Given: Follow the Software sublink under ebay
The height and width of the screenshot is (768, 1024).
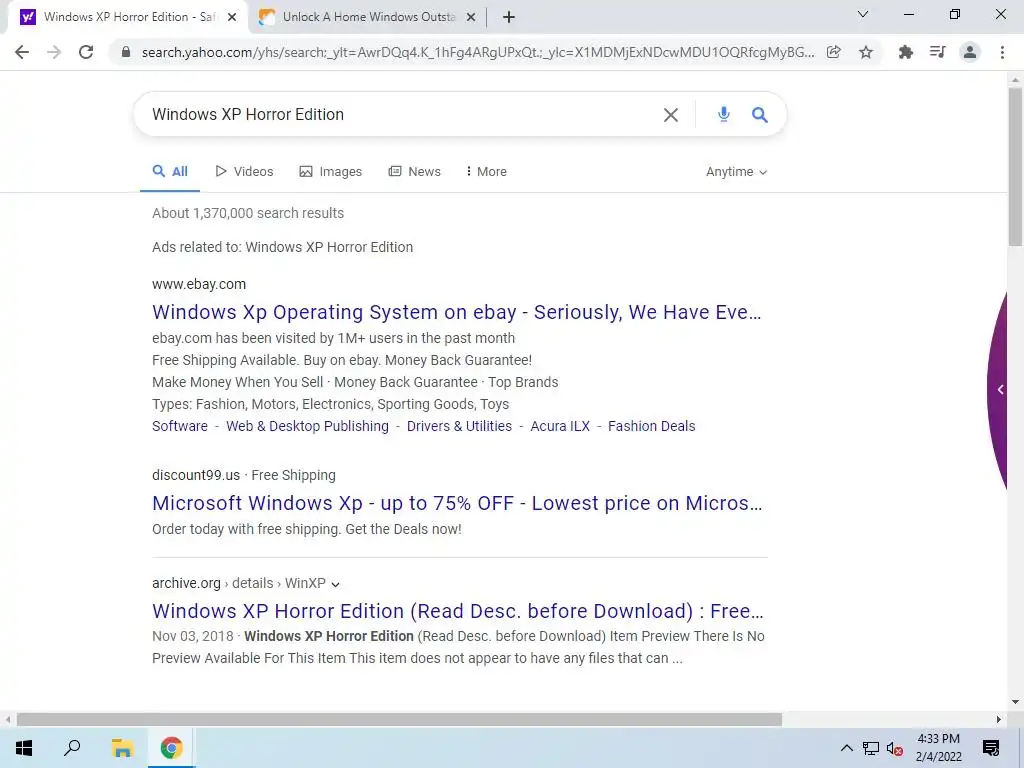Looking at the screenshot, I should tap(180, 426).
